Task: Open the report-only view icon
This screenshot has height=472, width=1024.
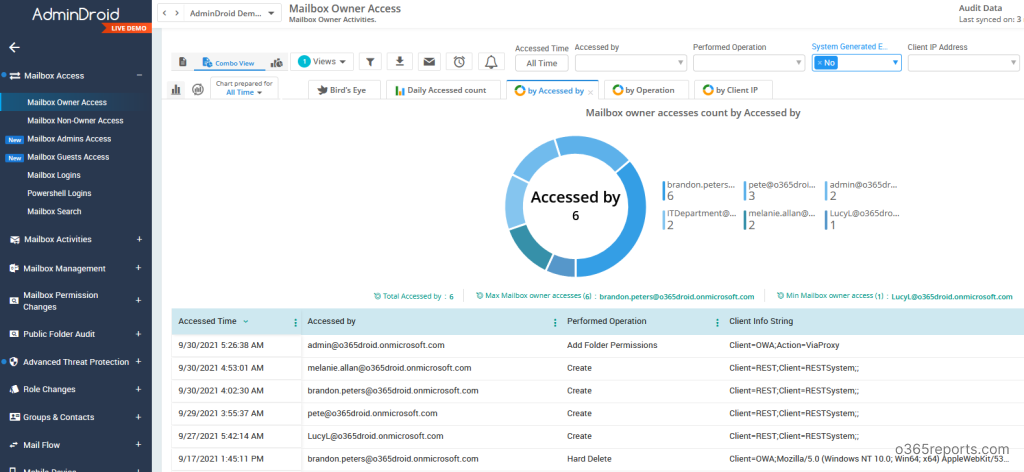Action: click(x=183, y=62)
